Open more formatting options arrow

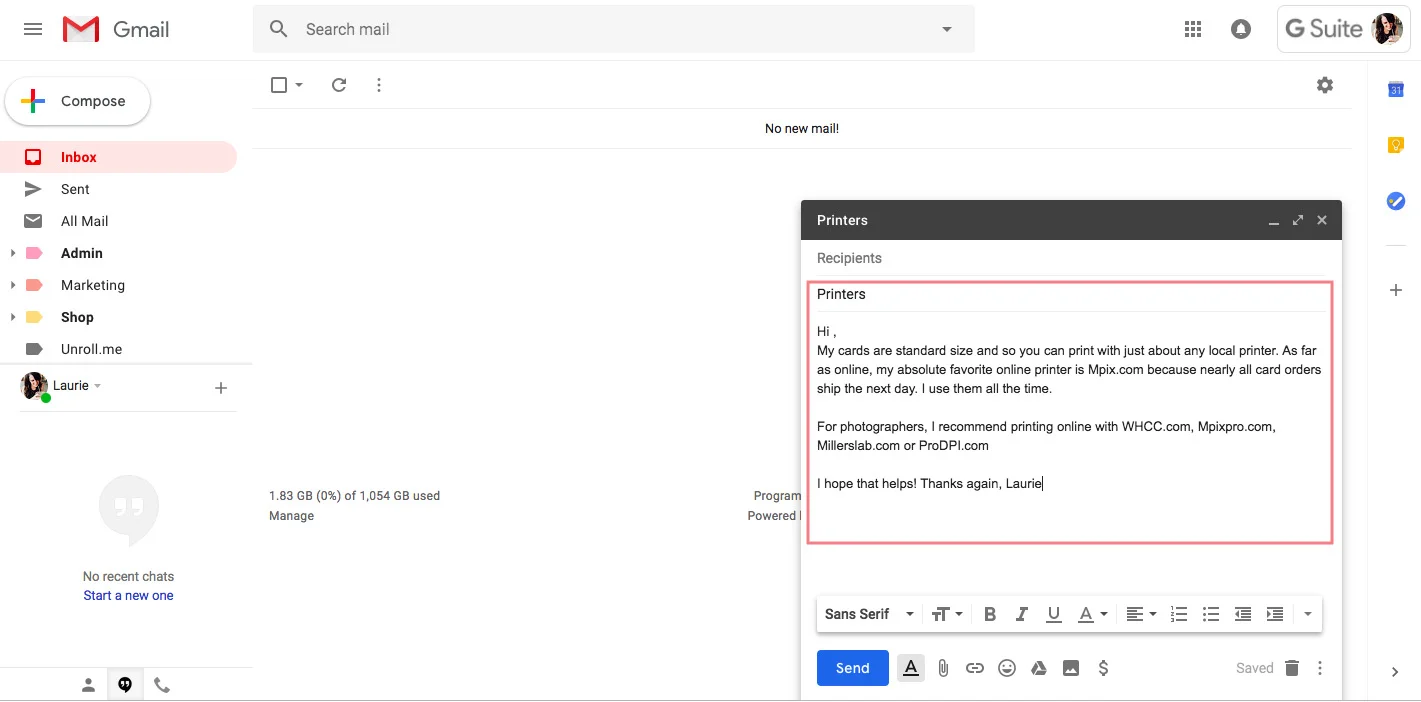pos(1308,614)
